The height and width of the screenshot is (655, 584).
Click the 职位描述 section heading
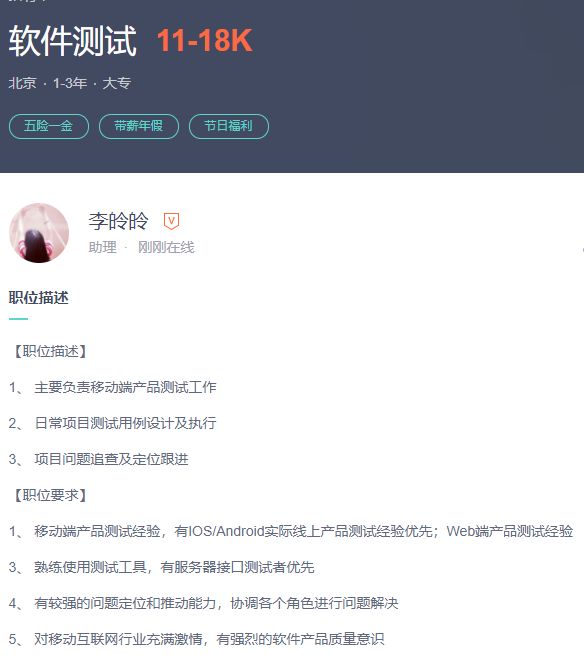[x=38, y=298]
